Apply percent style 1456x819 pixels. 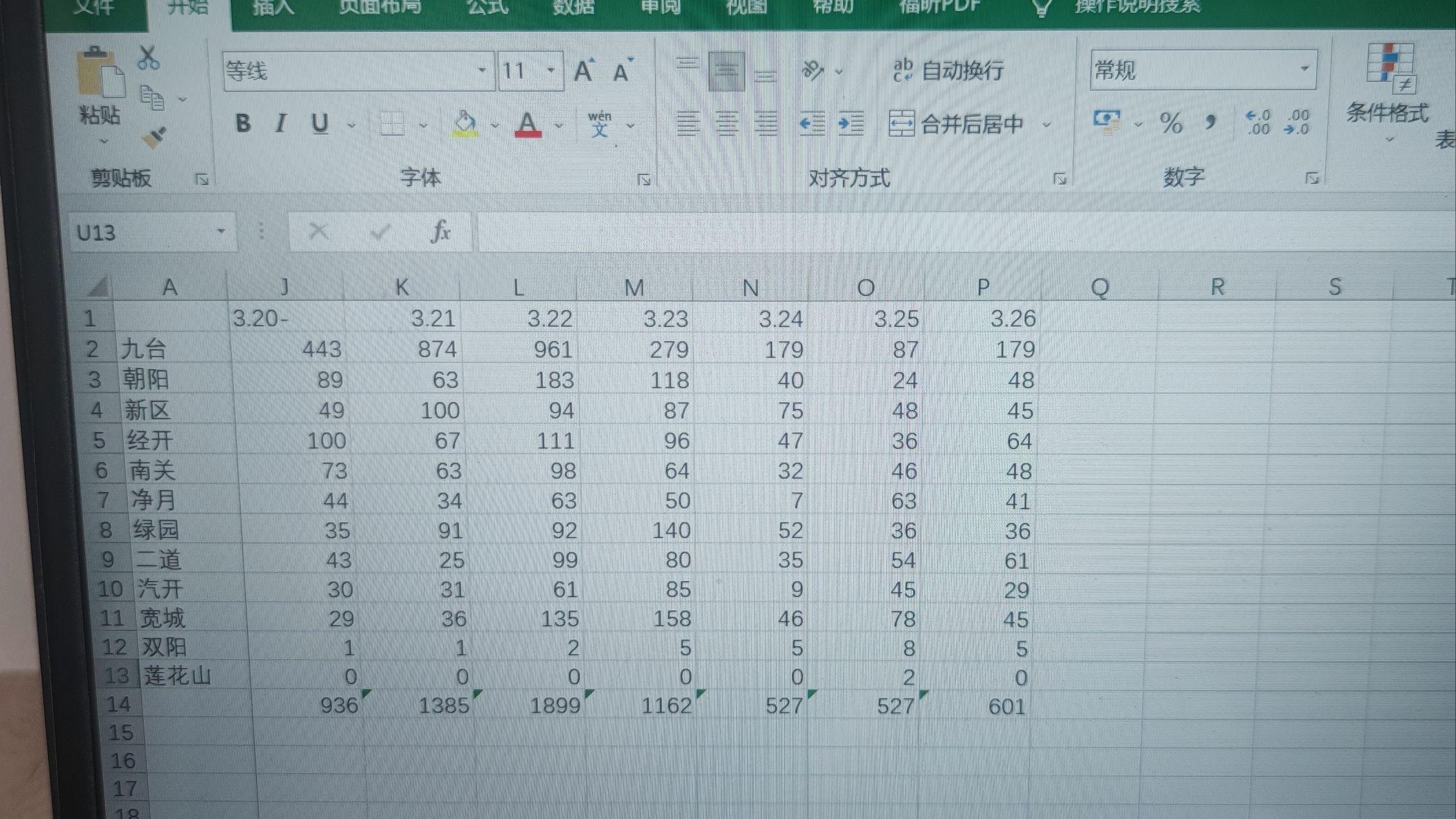(1171, 122)
